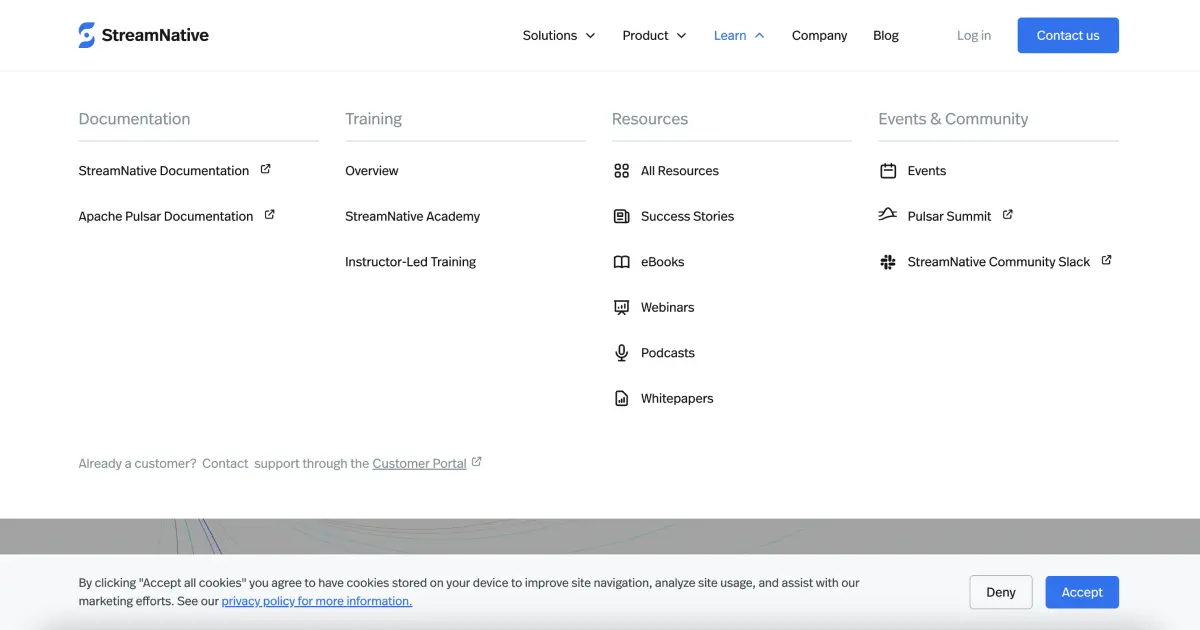This screenshot has width=1200, height=630.
Task: Collapse the Learn menu chevron
Action: click(x=759, y=36)
